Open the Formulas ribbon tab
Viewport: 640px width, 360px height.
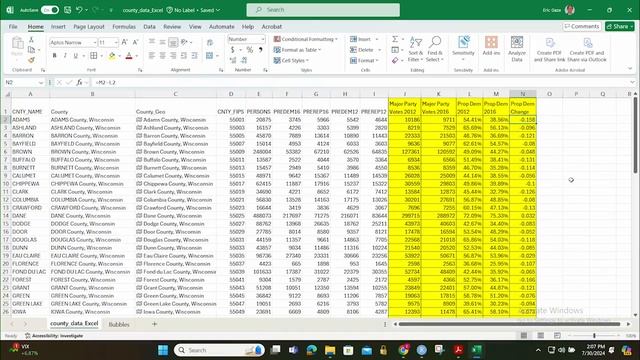click(x=124, y=27)
